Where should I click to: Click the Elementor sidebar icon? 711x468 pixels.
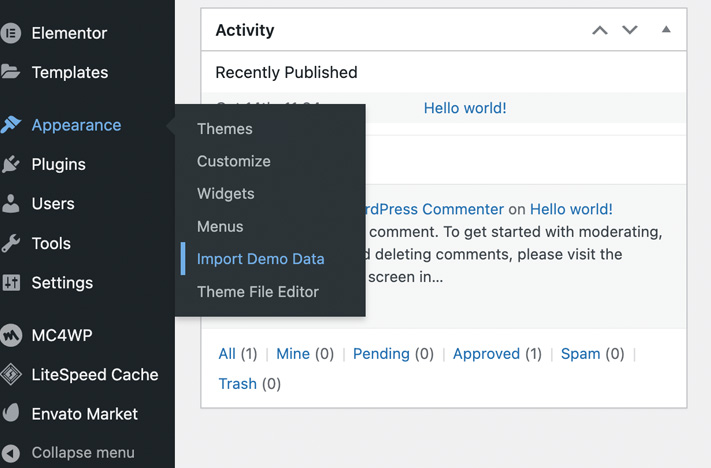coord(11,33)
